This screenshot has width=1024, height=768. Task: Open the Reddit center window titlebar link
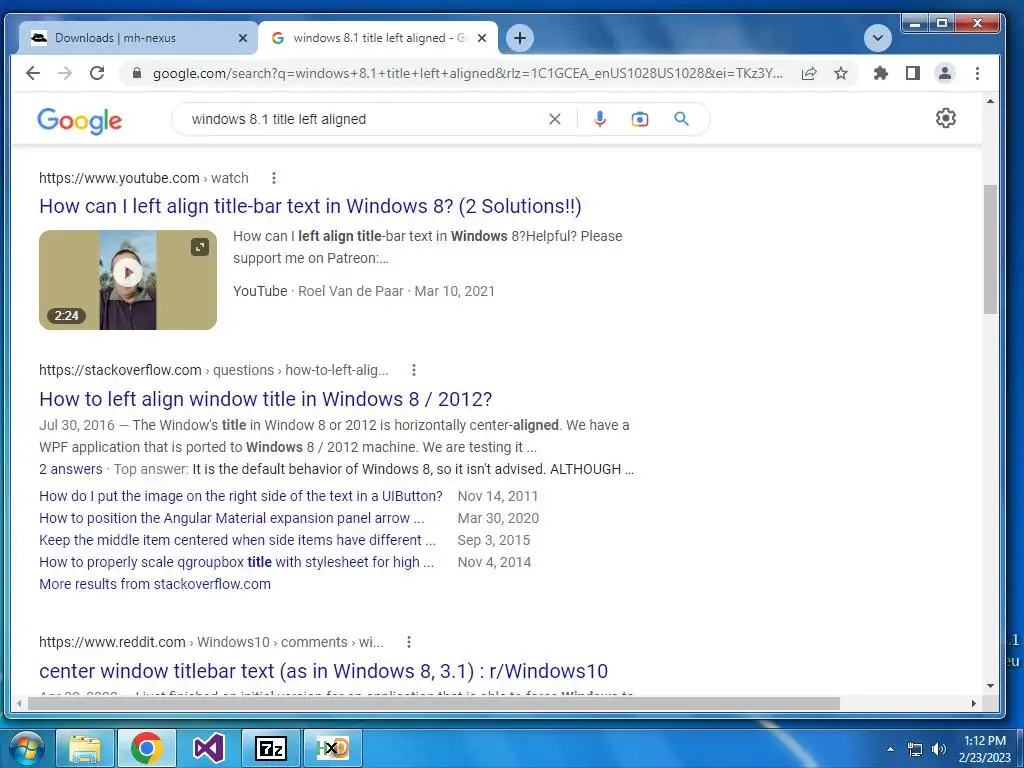tap(323, 671)
